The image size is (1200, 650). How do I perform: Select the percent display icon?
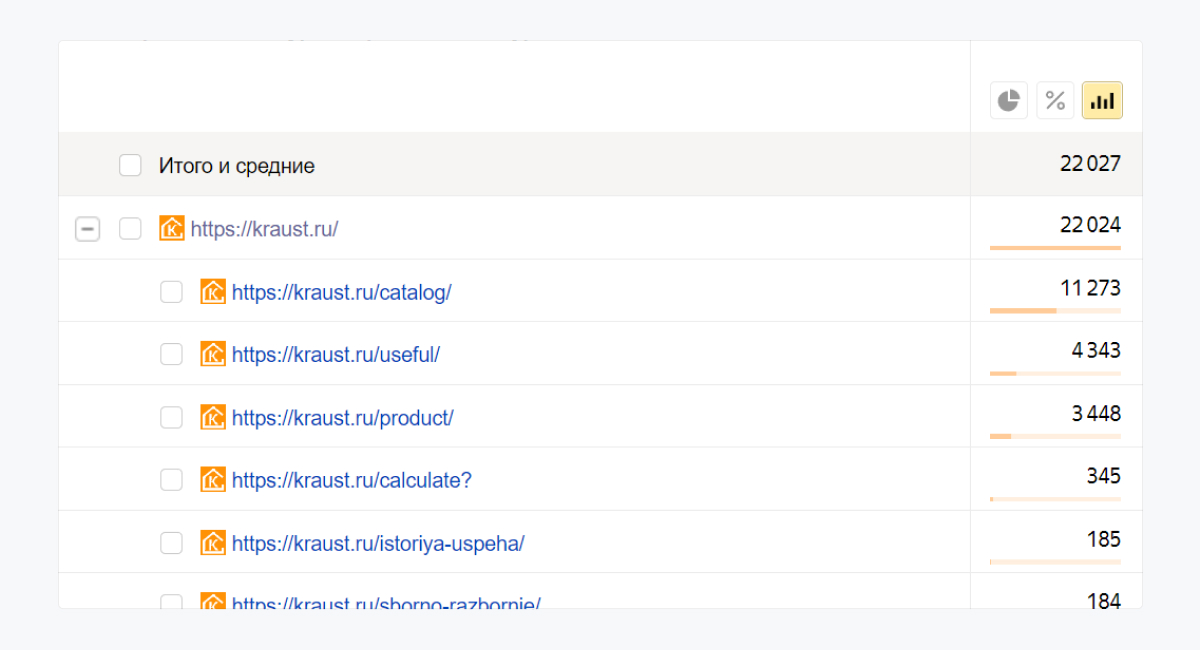click(x=1055, y=100)
